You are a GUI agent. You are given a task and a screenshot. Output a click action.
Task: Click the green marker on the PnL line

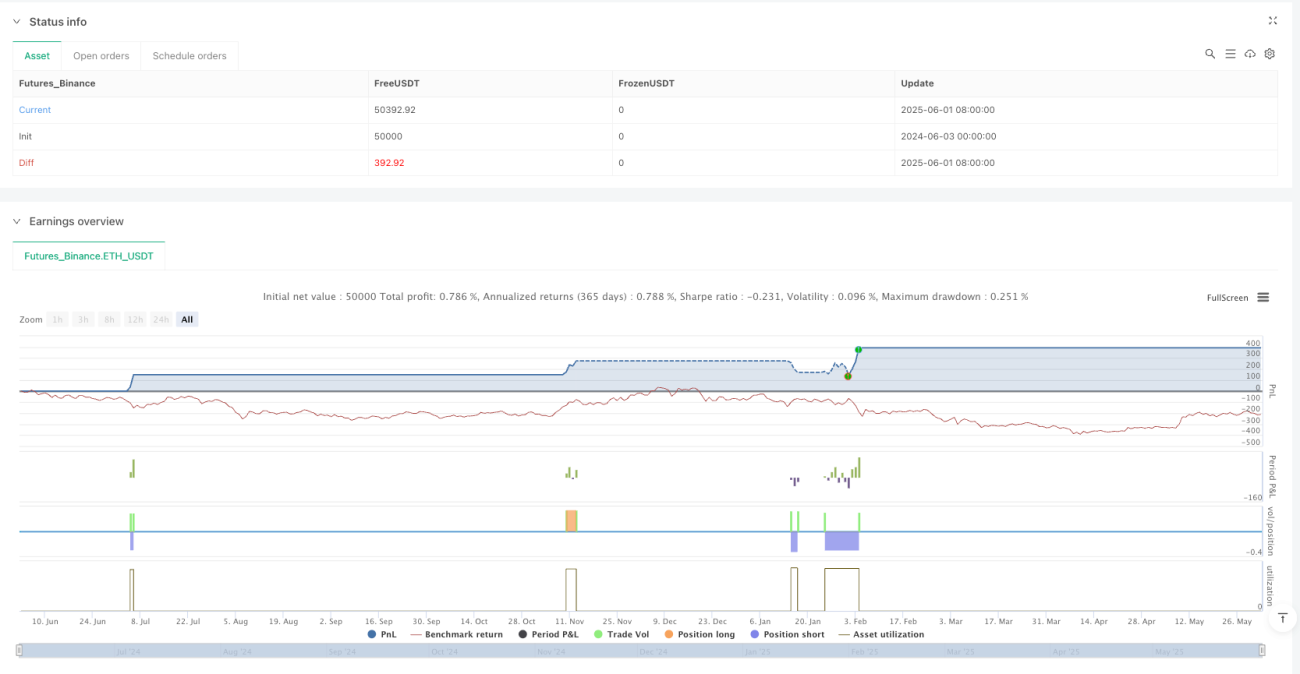[858, 349]
